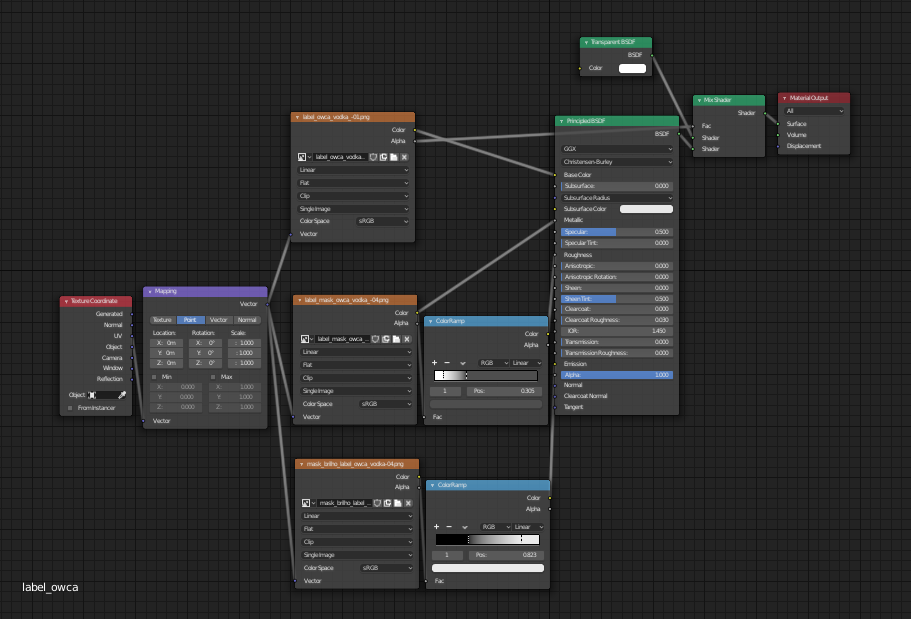The width and height of the screenshot is (911, 619).
Task: Open image file for mask_brilho_label node
Action: 398,502
